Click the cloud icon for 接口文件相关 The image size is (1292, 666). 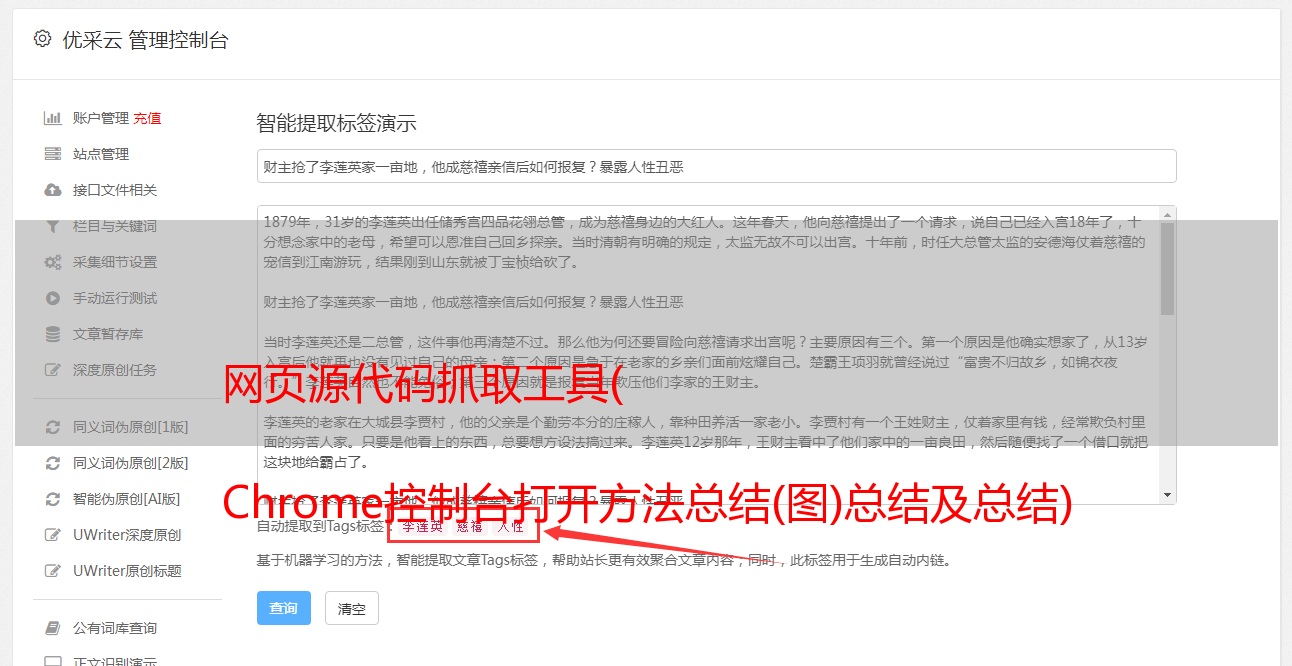[x=53, y=190]
